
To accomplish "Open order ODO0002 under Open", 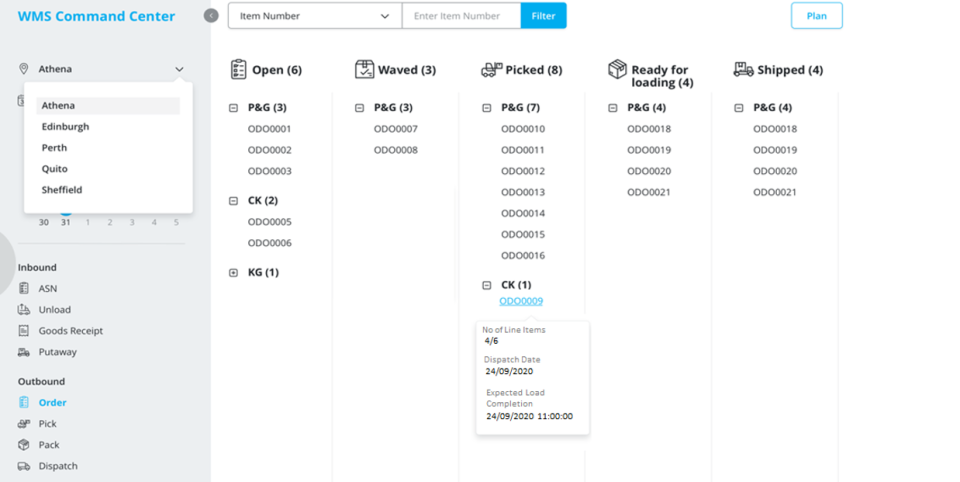I will pyautogui.click(x=269, y=150).
